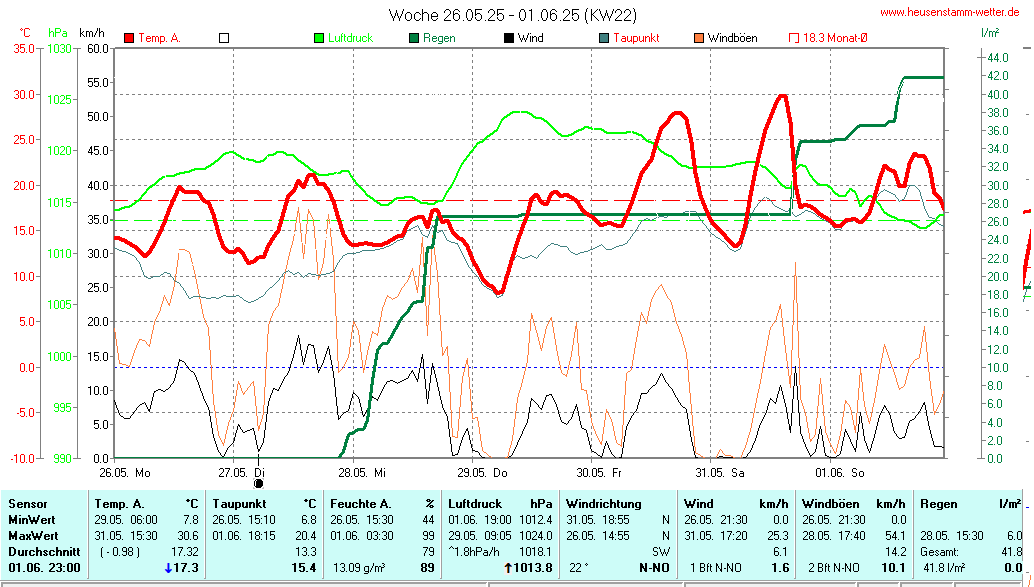
Task: Click the 29.05. Do date axis label
Action: click(x=482, y=472)
